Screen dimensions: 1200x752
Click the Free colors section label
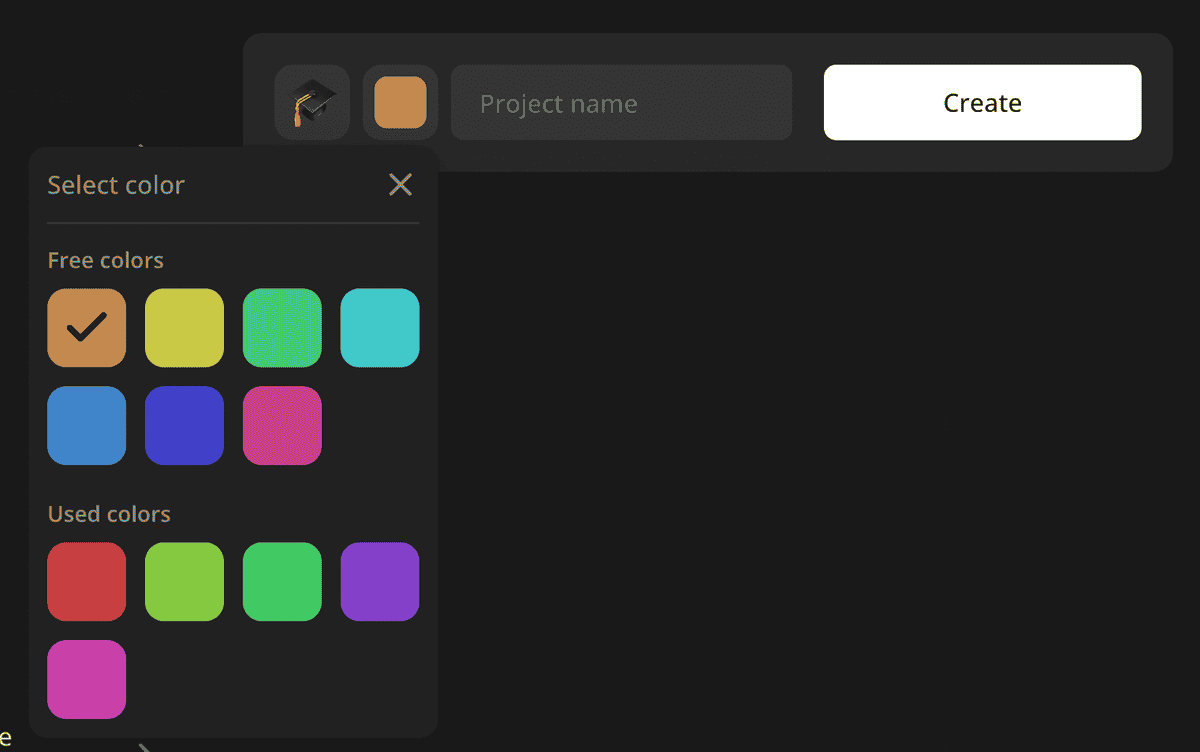(x=105, y=259)
